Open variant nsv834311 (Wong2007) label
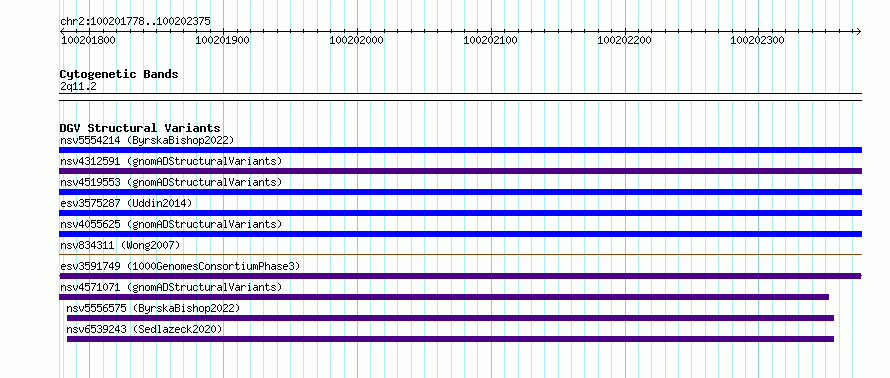The image size is (890, 378). tap(120, 245)
